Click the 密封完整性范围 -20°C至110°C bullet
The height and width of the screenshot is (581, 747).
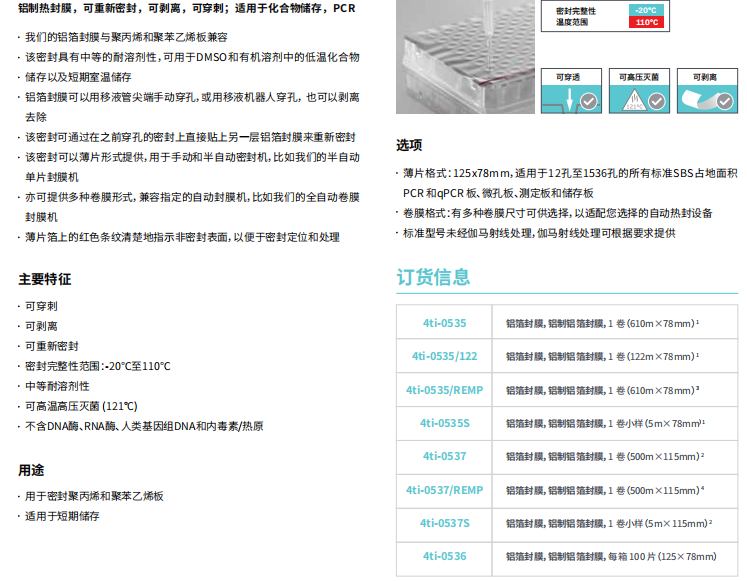(98, 366)
